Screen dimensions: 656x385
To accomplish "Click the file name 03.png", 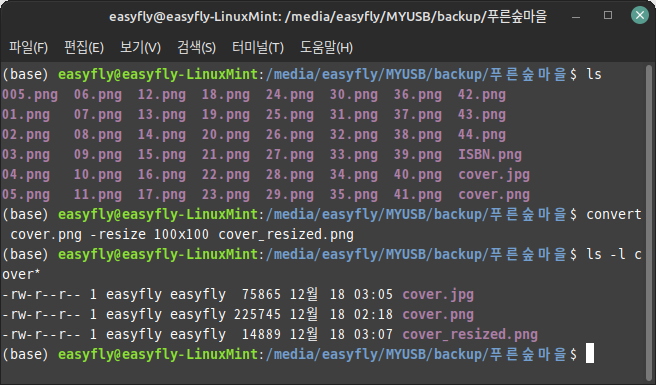I will point(26,154).
